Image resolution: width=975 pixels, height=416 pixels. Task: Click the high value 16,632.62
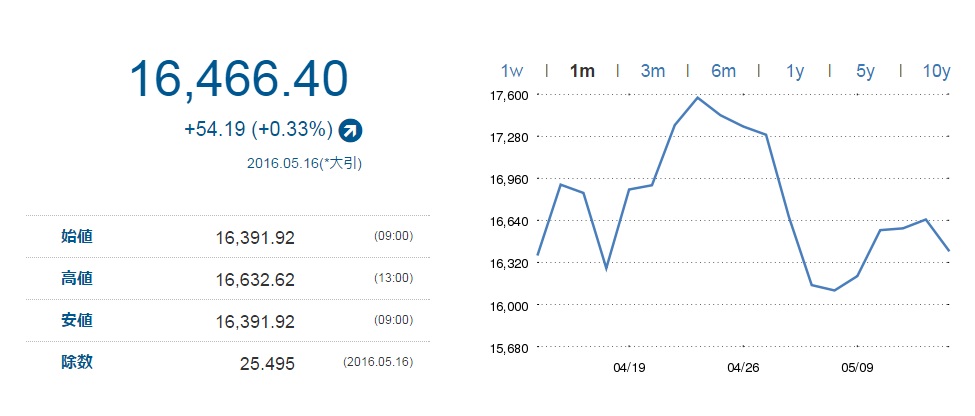(255, 279)
